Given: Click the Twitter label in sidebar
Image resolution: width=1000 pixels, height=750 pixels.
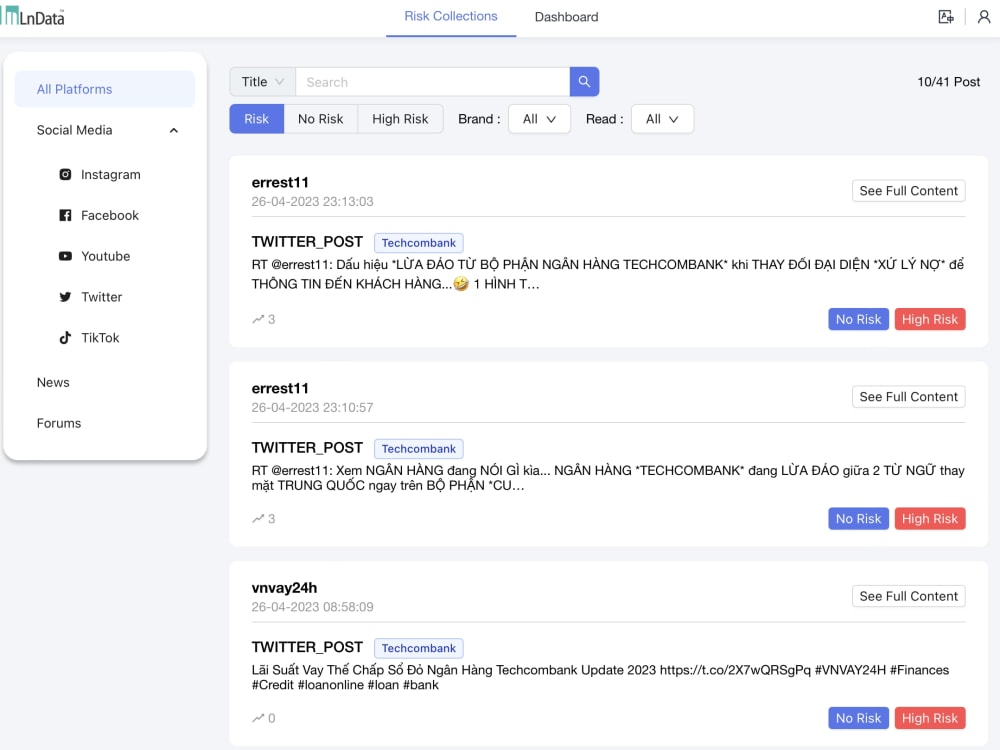Looking at the screenshot, I should (x=101, y=297).
